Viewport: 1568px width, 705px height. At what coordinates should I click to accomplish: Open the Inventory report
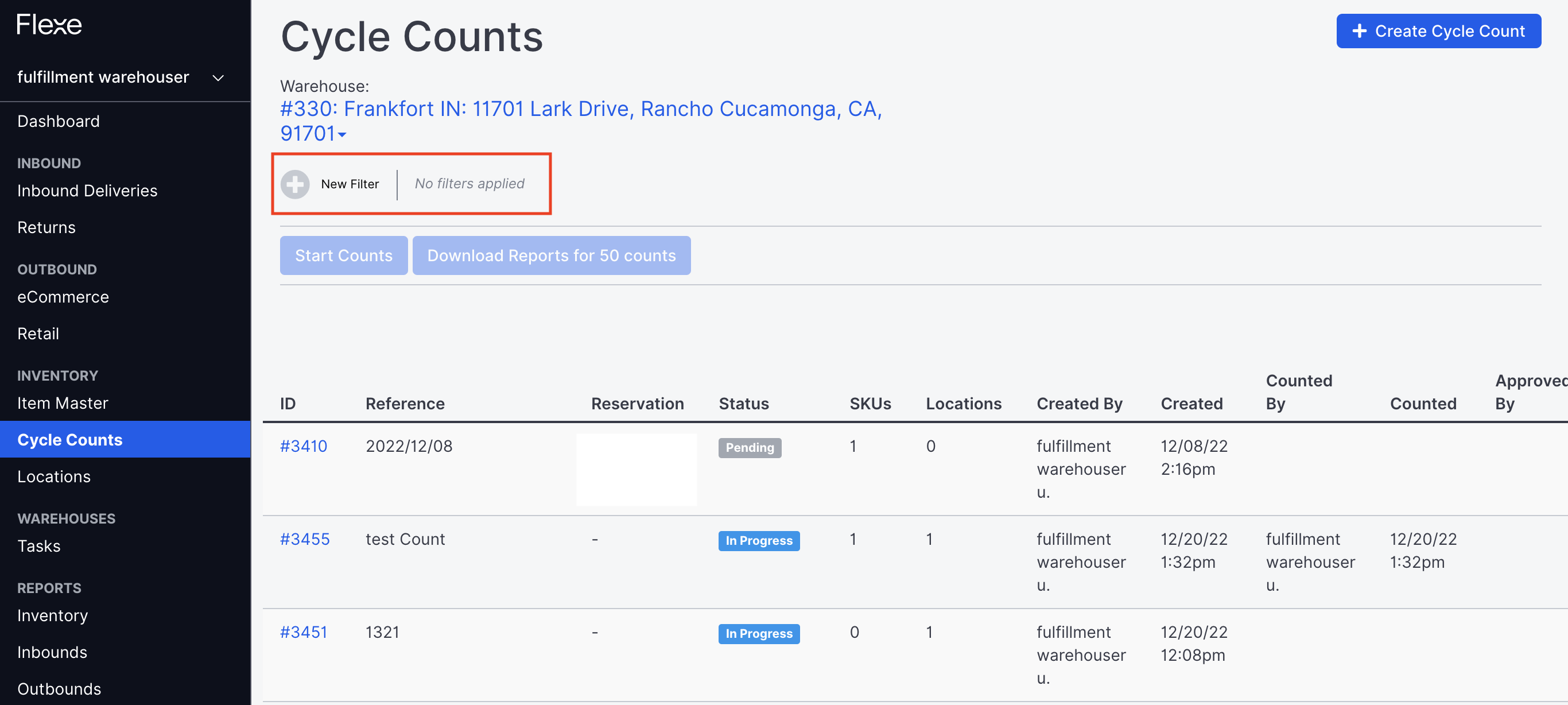(52, 615)
